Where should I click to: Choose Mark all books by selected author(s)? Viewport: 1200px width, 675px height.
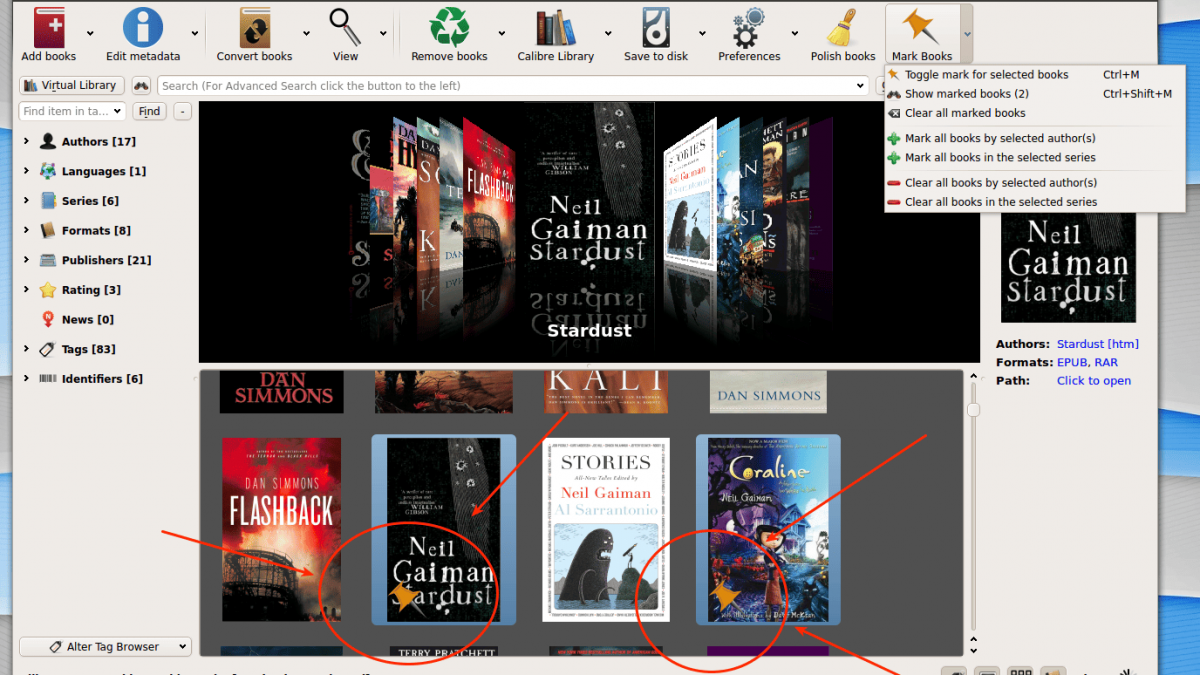point(999,138)
